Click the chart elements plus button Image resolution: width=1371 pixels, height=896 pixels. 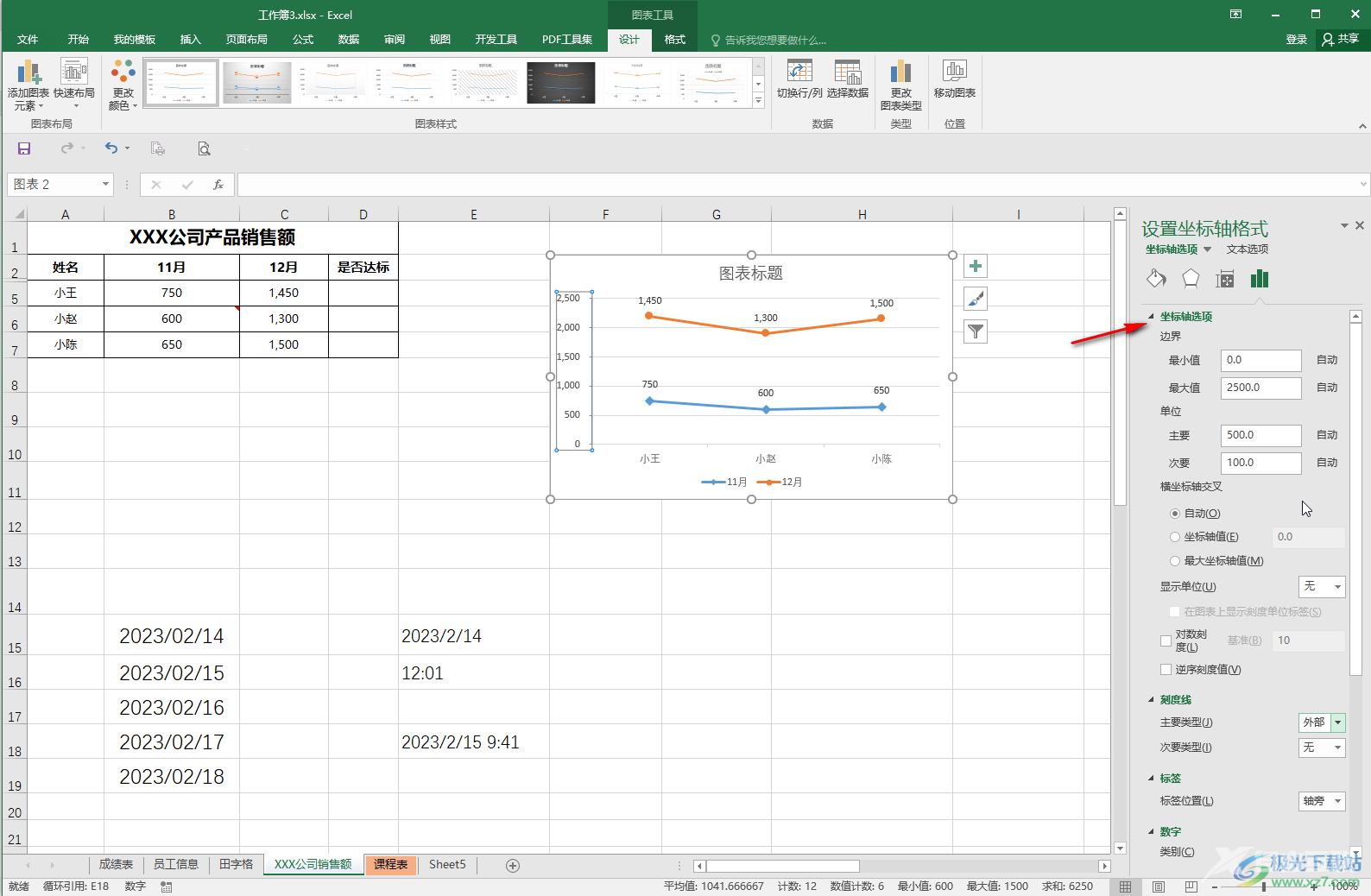[976, 266]
